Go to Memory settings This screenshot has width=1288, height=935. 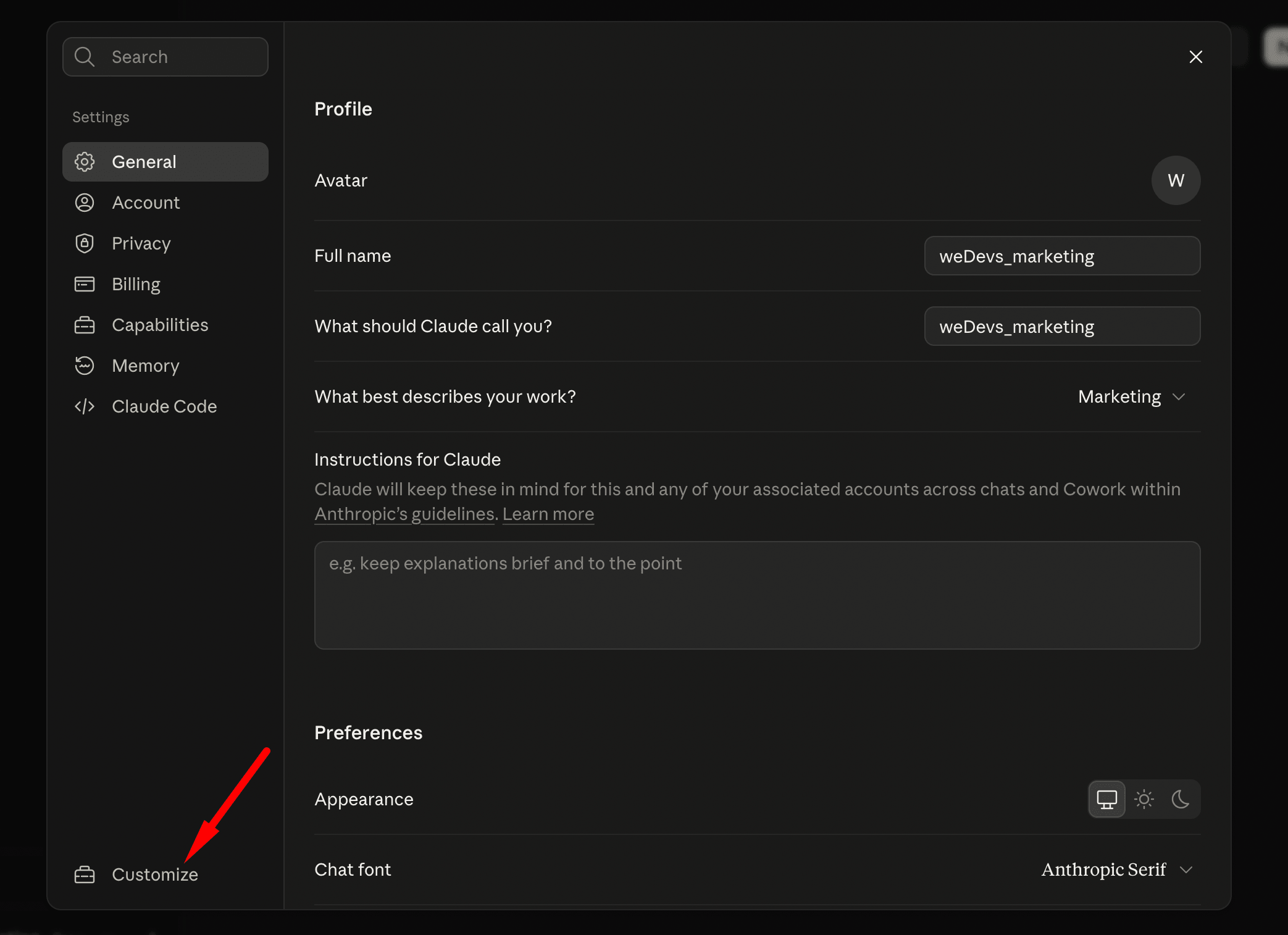pos(165,366)
